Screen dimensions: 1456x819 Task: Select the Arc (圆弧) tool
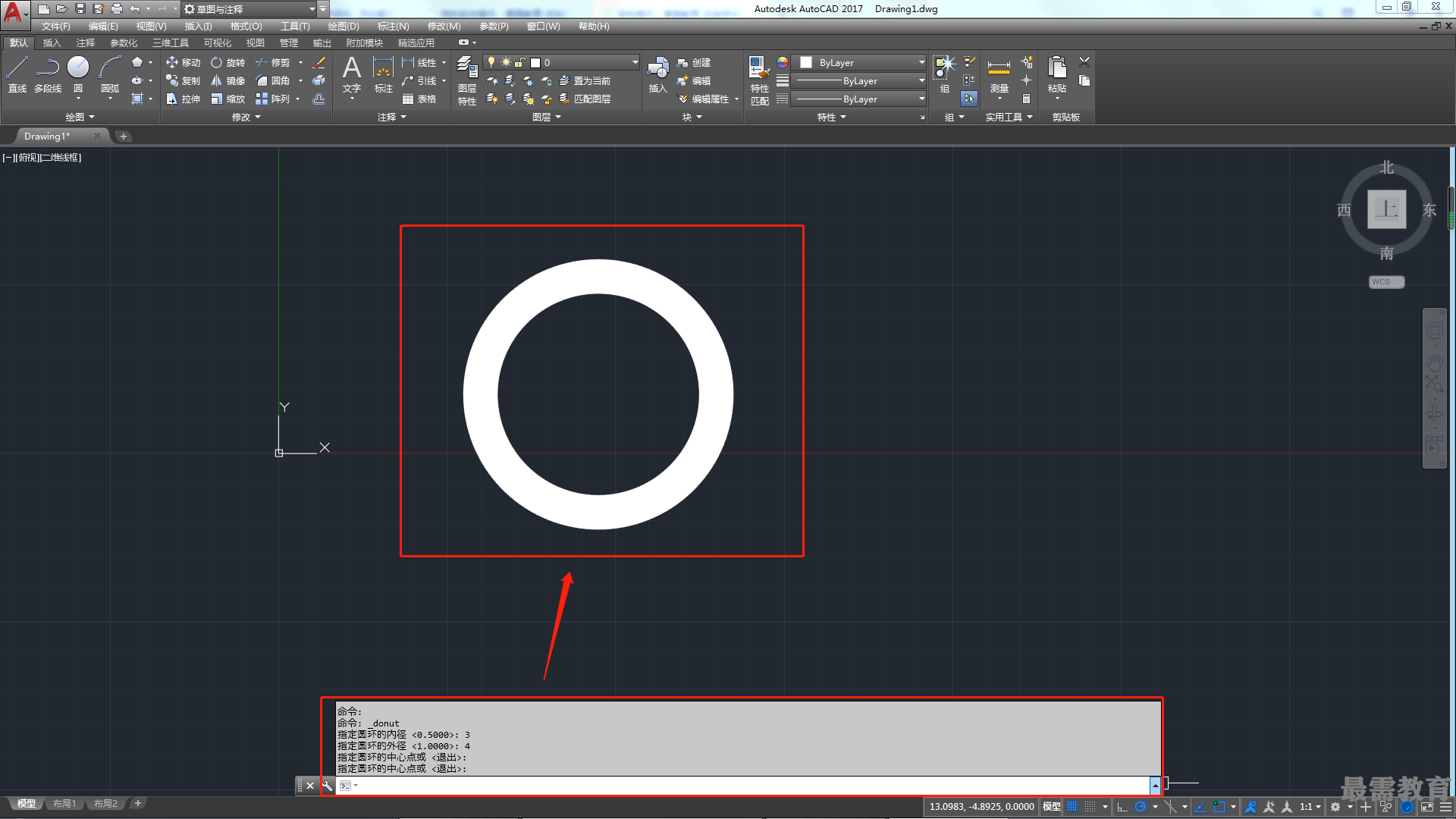(x=110, y=74)
